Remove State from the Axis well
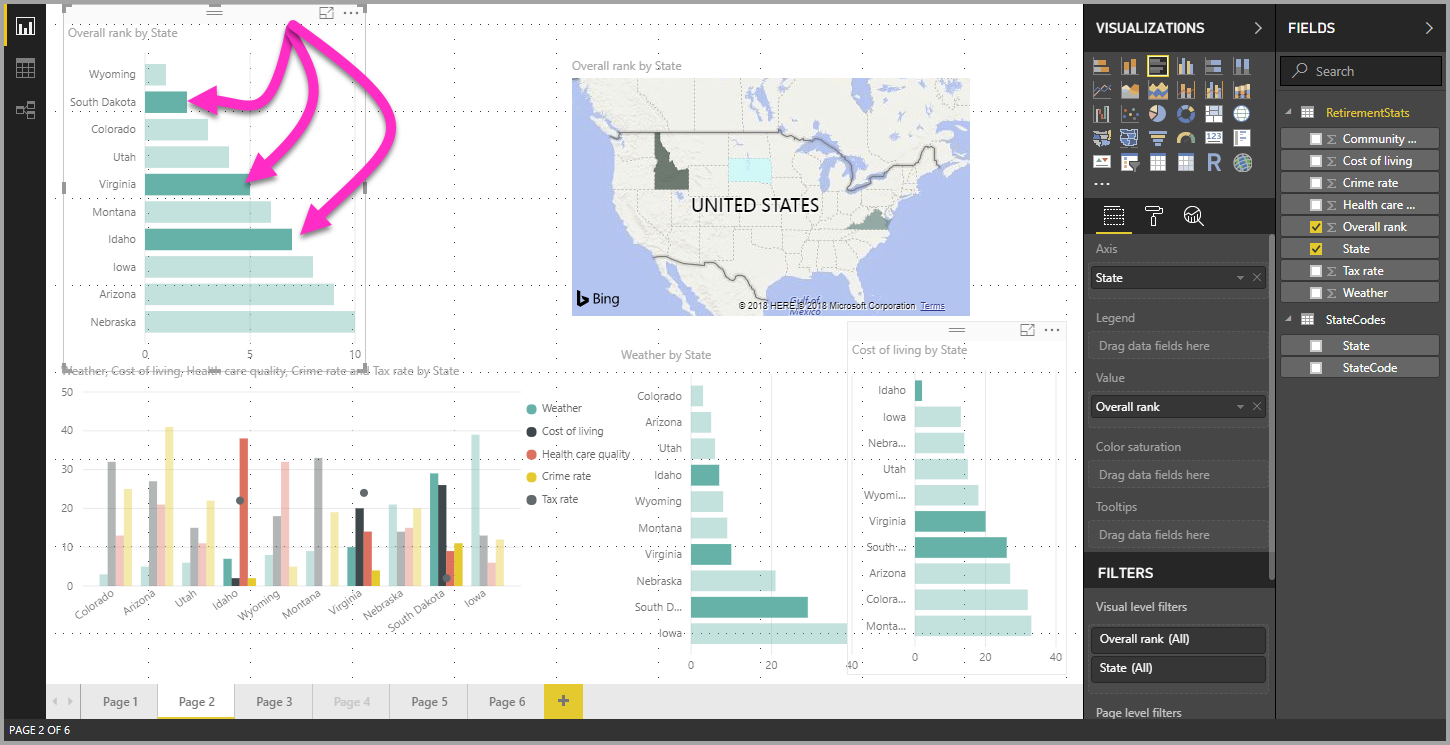This screenshot has height=745, width=1450. click(x=1257, y=278)
